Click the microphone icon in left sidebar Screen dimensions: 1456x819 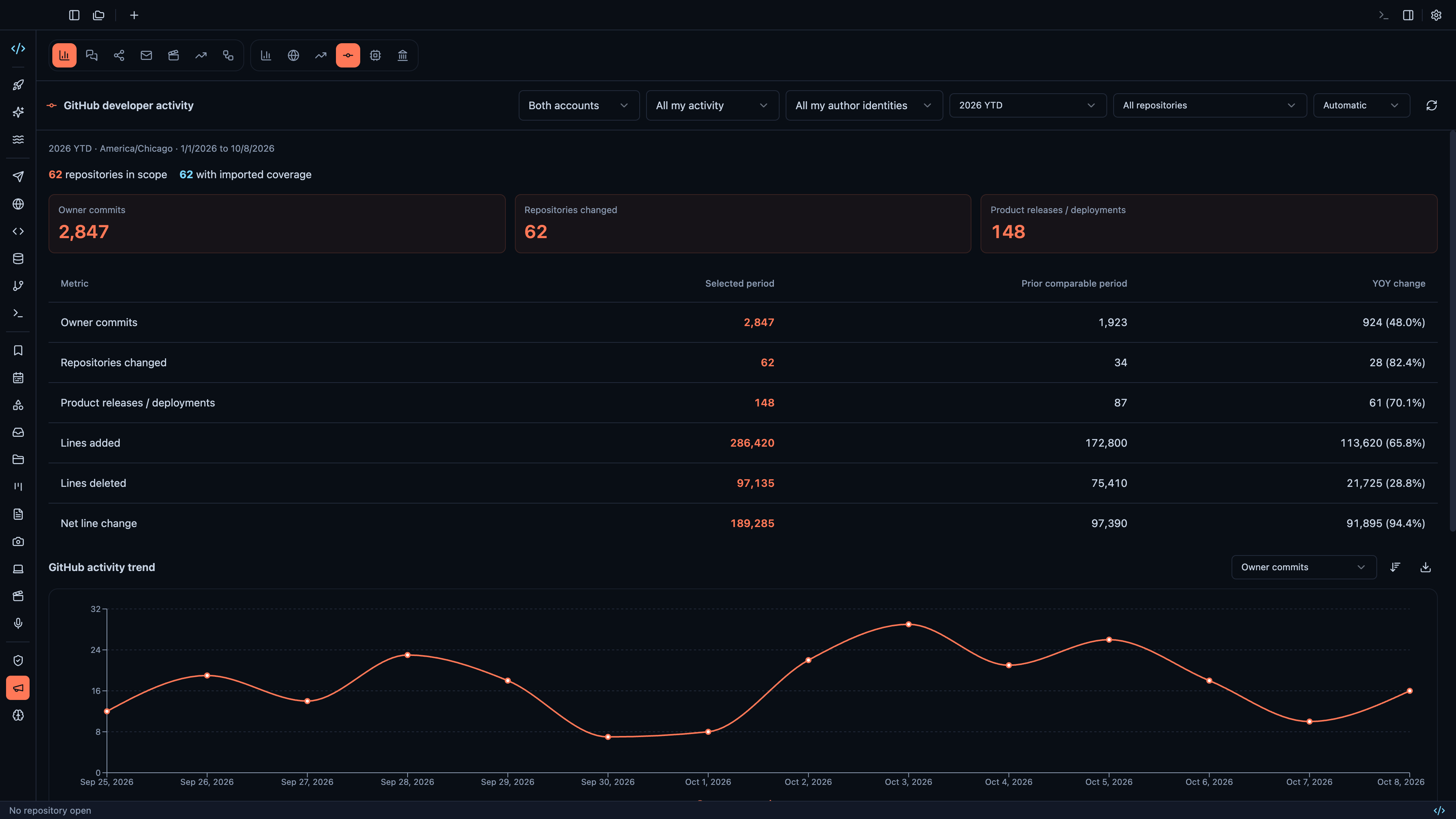coord(18,623)
